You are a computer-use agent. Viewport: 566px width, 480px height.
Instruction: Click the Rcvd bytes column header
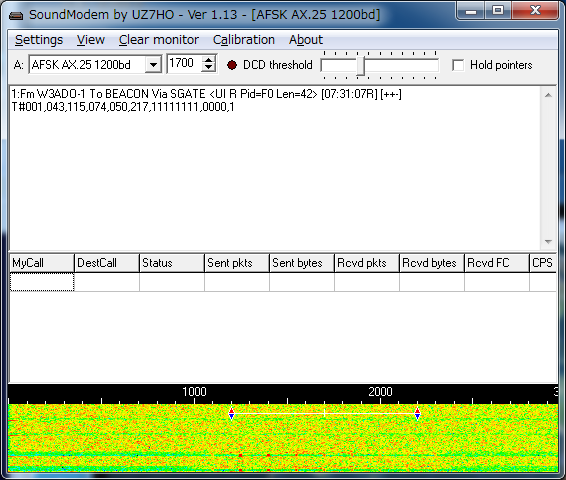click(x=432, y=263)
